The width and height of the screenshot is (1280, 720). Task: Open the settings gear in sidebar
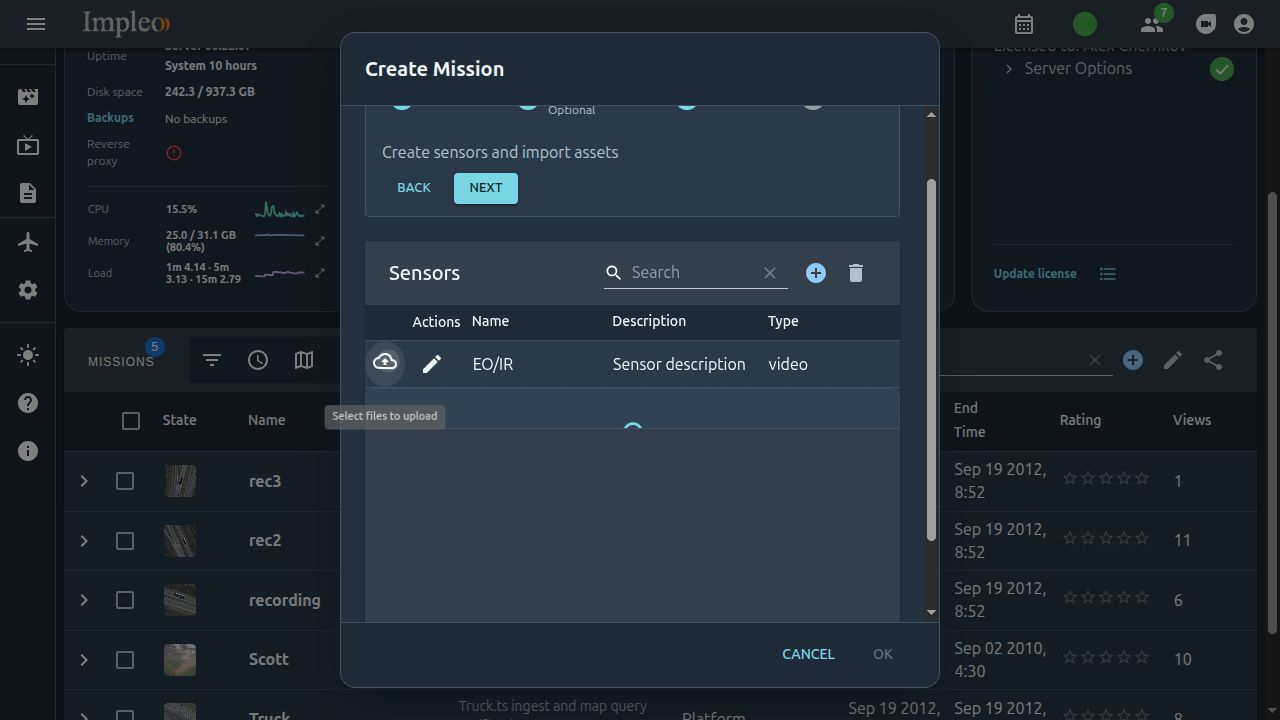pos(28,290)
